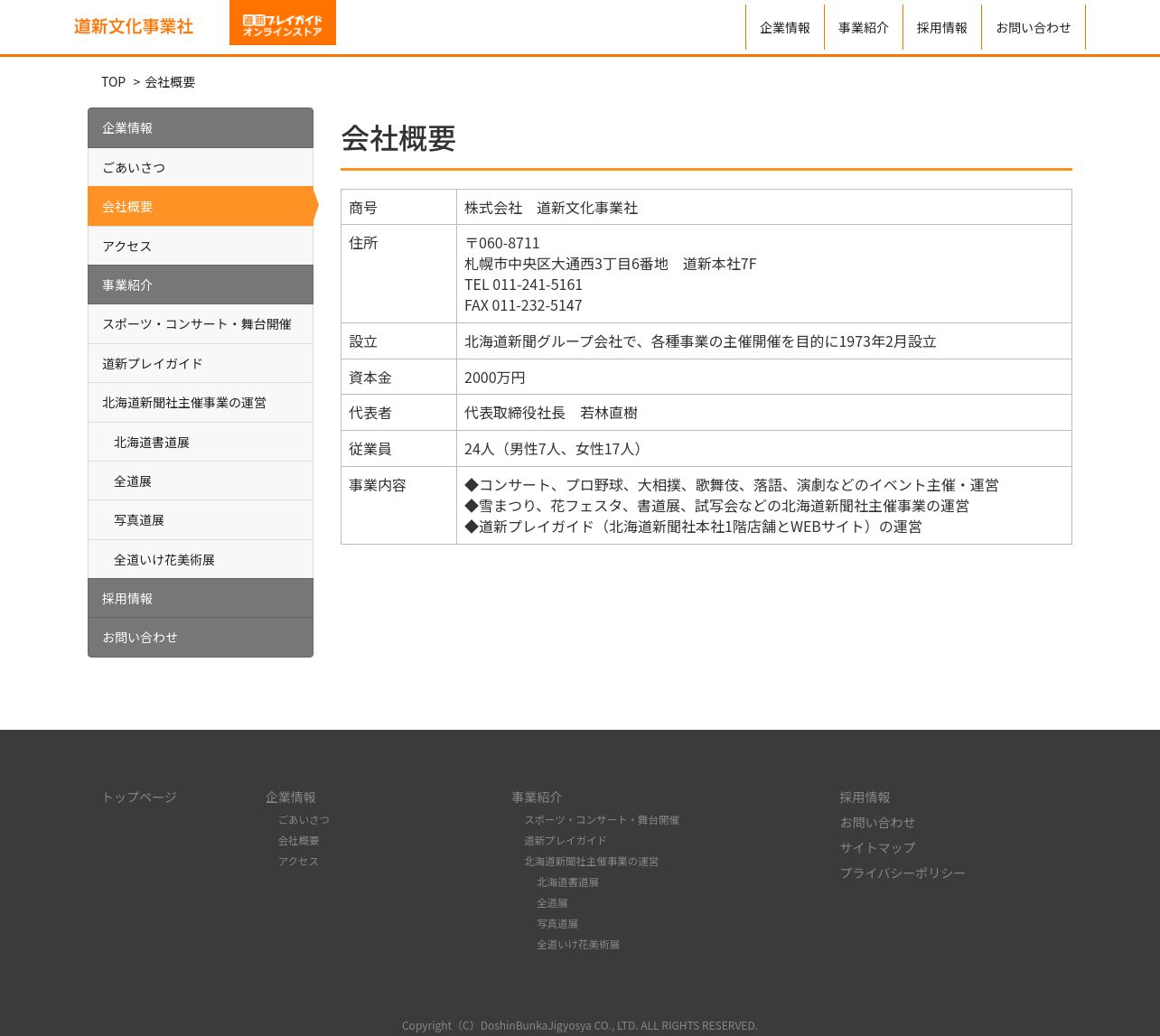Open footer ごあいさつ link
This screenshot has height=1036, width=1160.
click(304, 819)
